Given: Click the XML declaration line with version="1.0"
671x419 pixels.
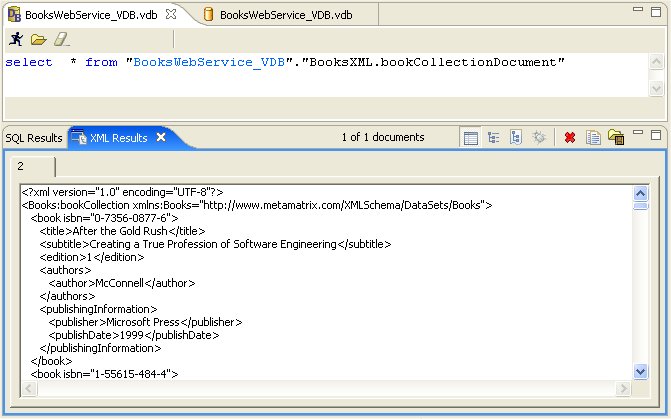Looking at the screenshot, I should 122,192.
